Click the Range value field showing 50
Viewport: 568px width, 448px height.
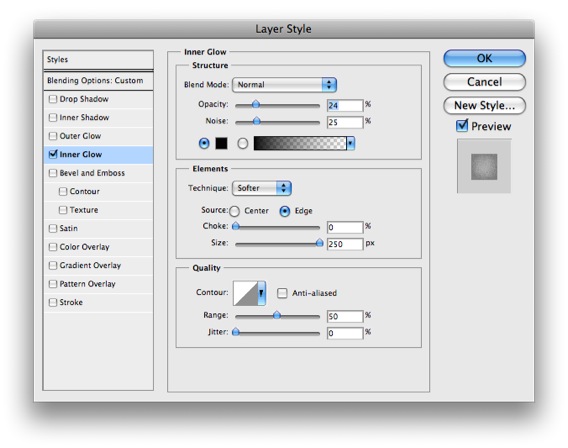tap(345, 316)
